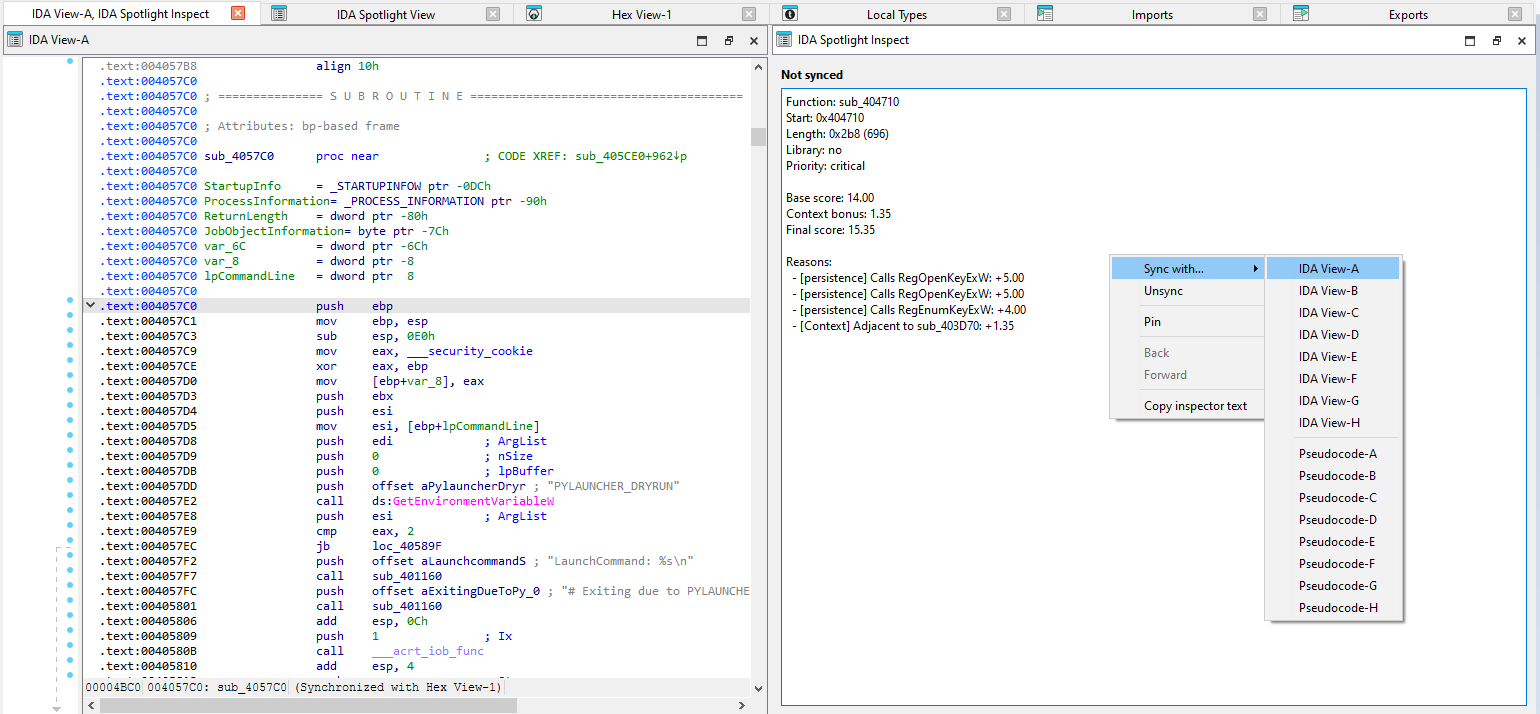Maximize the IDA Spotlight Inspect panel
This screenshot has height=714, width=1540.
pyautogui.click(x=1470, y=41)
